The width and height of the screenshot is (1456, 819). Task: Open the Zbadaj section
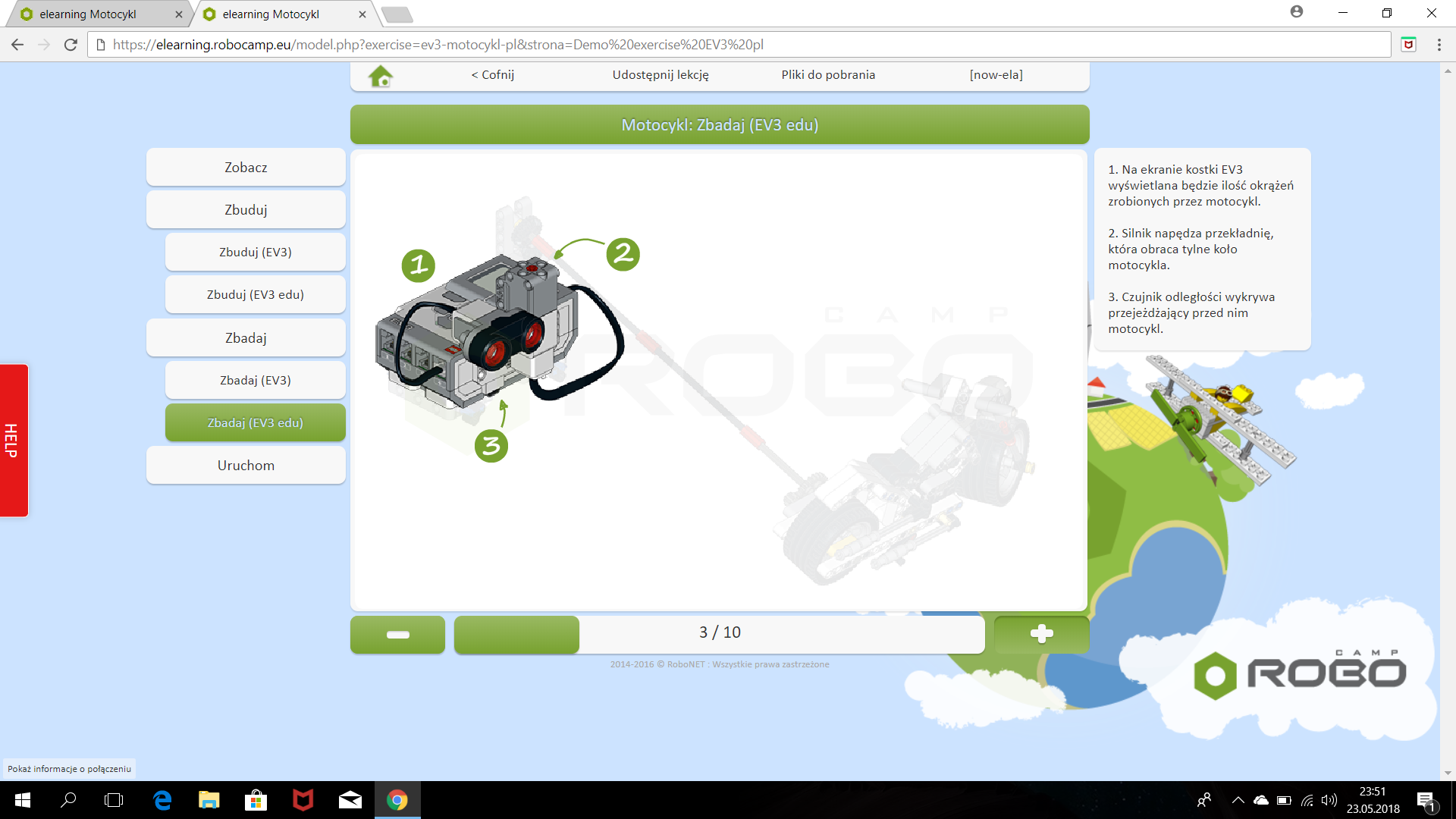click(246, 338)
